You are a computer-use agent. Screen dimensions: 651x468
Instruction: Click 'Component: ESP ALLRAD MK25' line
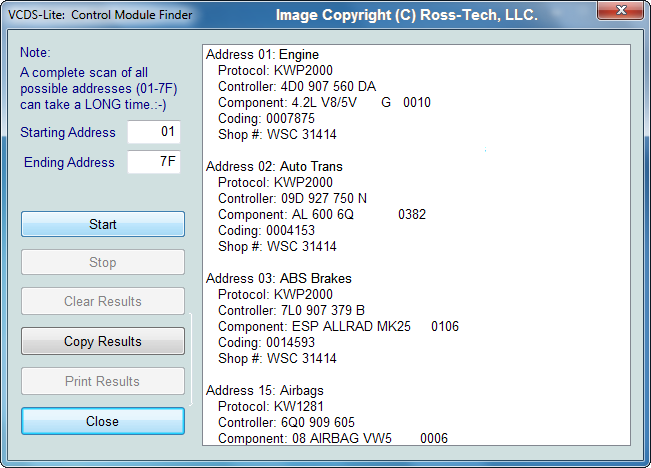tap(338, 326)
